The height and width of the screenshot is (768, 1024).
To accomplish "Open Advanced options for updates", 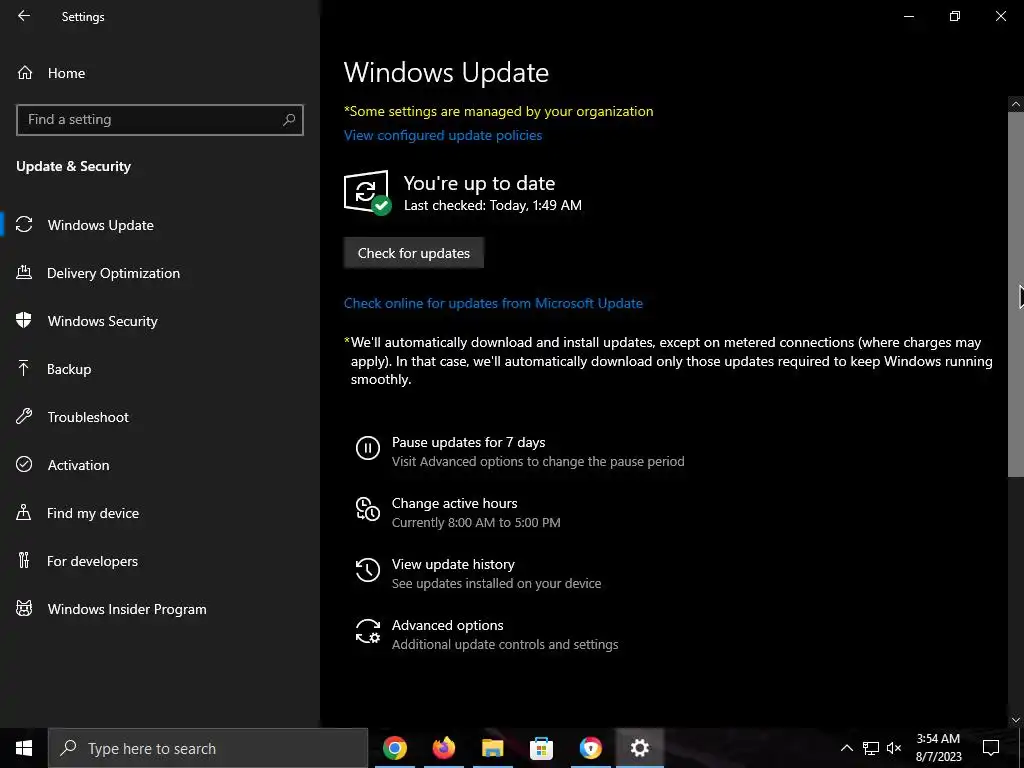I will (487, 634).
